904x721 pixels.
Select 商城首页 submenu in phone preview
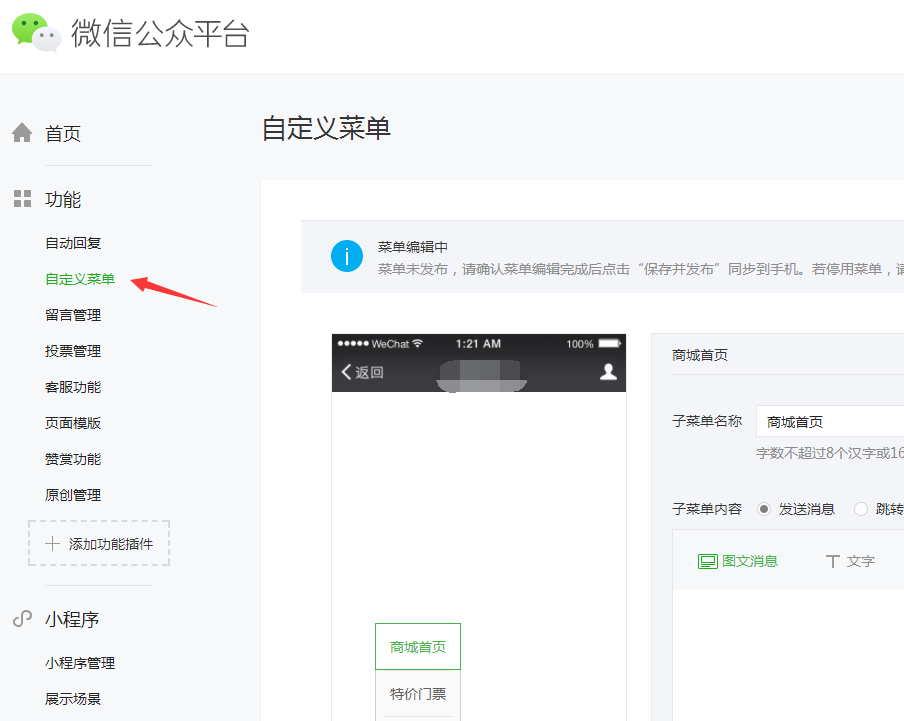(x=418, y=647)
